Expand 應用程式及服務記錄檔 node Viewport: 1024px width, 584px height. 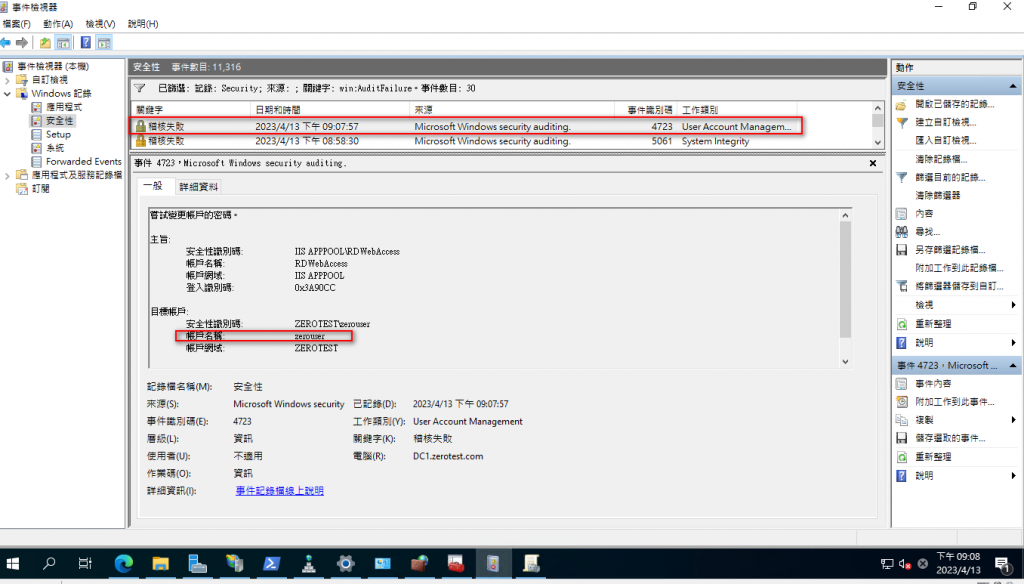[x=7, y=176]
